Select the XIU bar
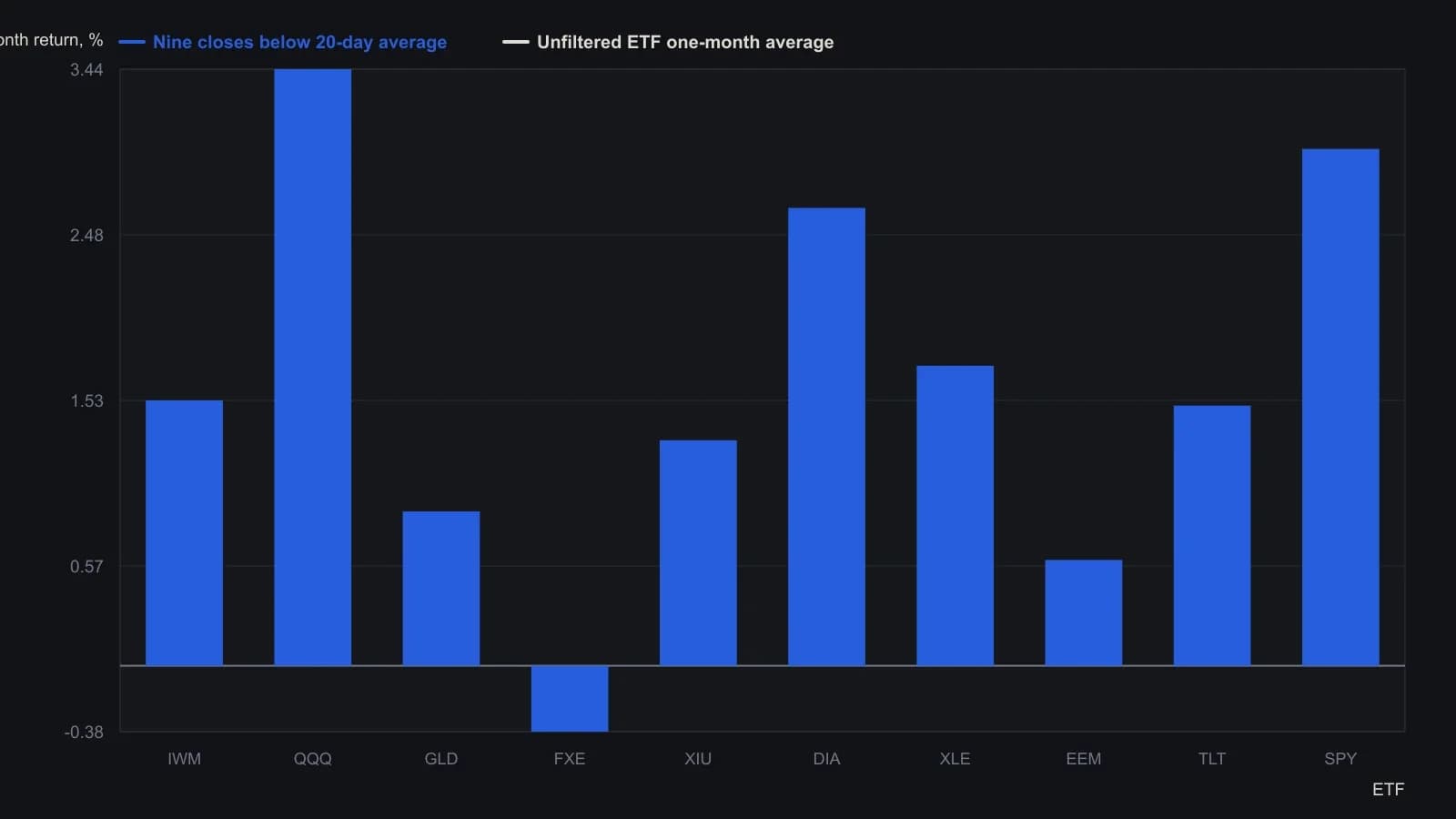Screen dimensions: 1456x819 click(698, 553)
